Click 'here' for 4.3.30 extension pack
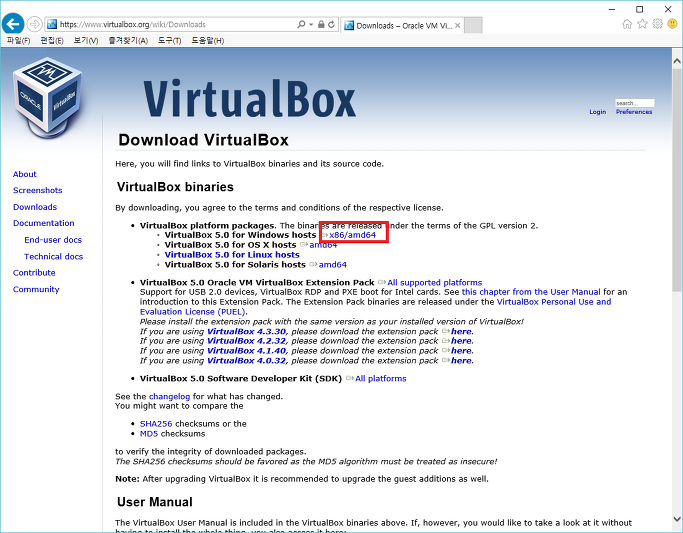Image resolution: width=683 pixels, height=533 pixels. (x=461, y=331)
